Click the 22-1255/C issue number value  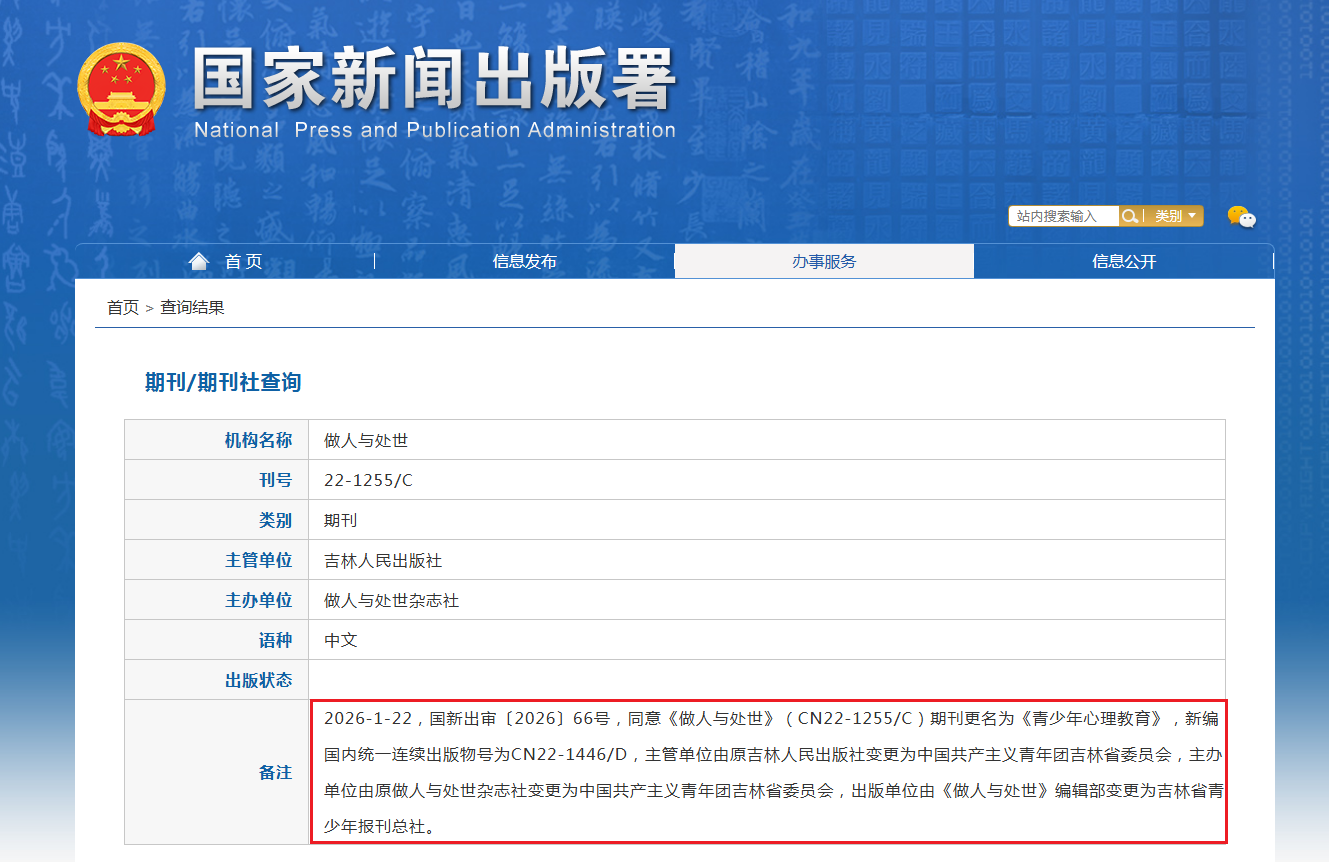[368, 480]
